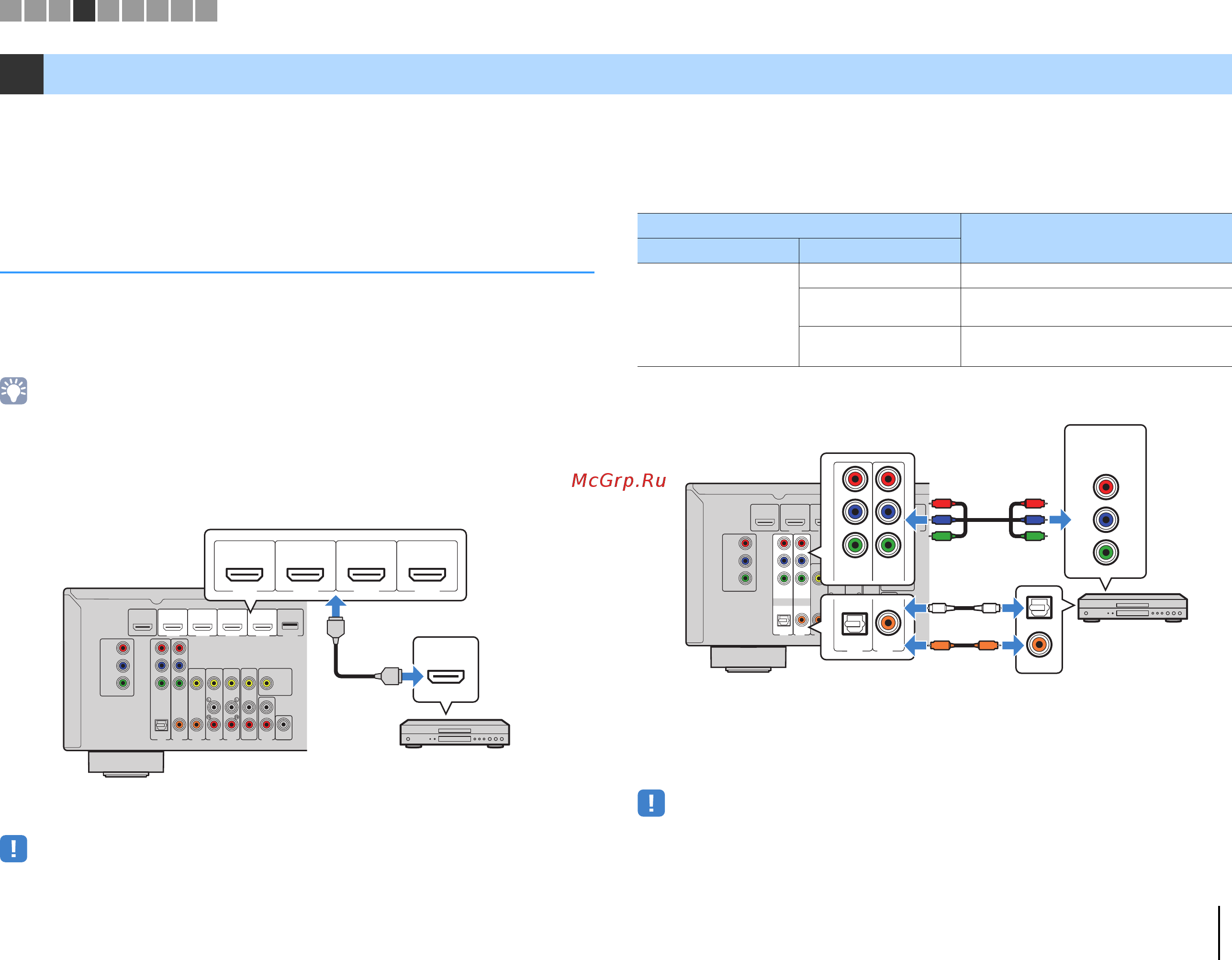Click the red component jack on the player callout
Image resolution: width=1232 pixels, height=960 pixels.
[1106, 486]
